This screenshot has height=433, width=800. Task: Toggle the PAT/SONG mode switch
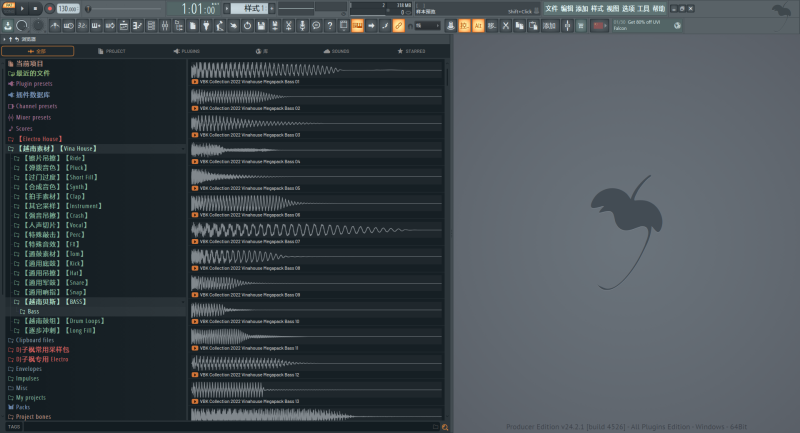(x=8, y=8)
